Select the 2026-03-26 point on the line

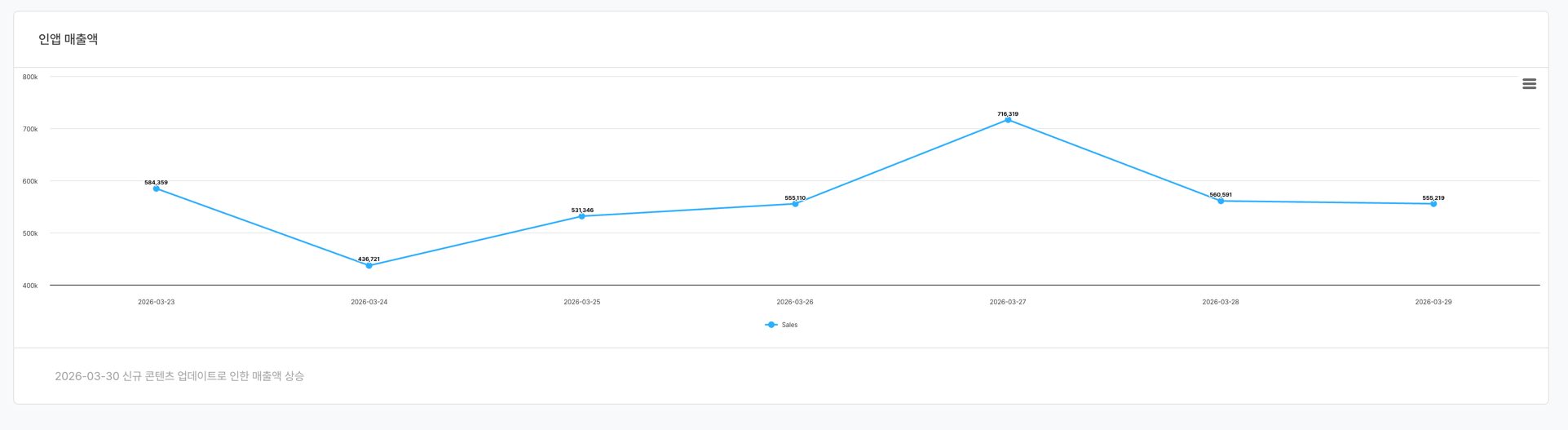pyautogui.click(x=795, y=204)
